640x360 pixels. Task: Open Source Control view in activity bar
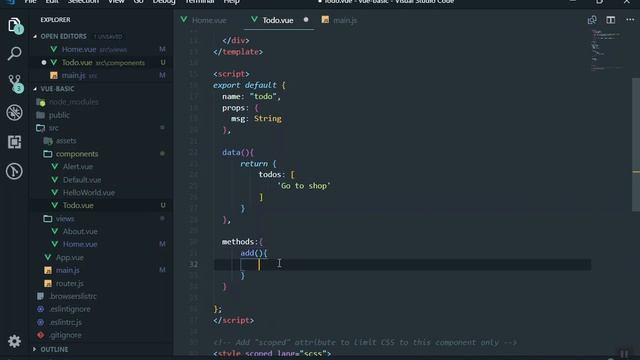(x=15, y=83)
